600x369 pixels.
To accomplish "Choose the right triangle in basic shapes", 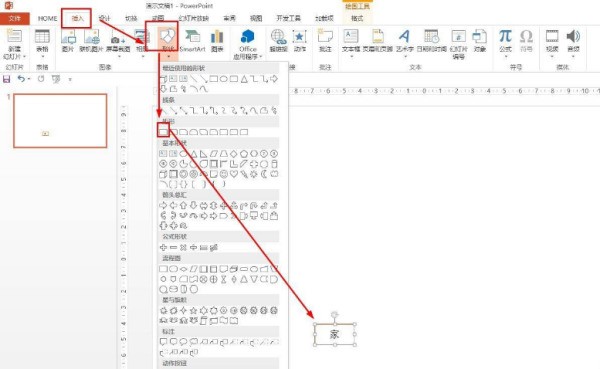I will tap(204, 154).
